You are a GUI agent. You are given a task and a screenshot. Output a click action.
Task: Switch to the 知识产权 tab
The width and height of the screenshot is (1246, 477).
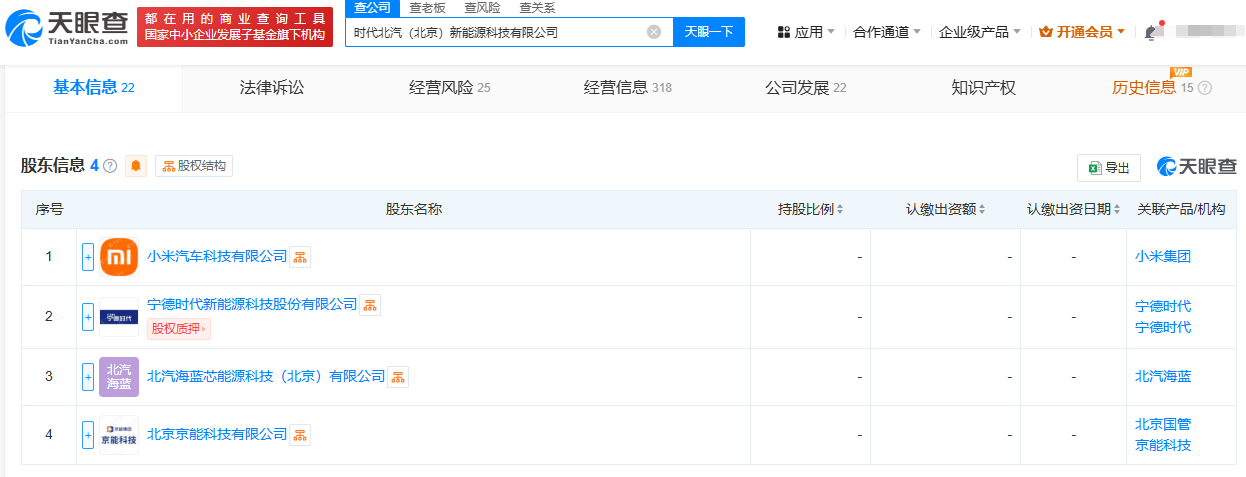984,88
